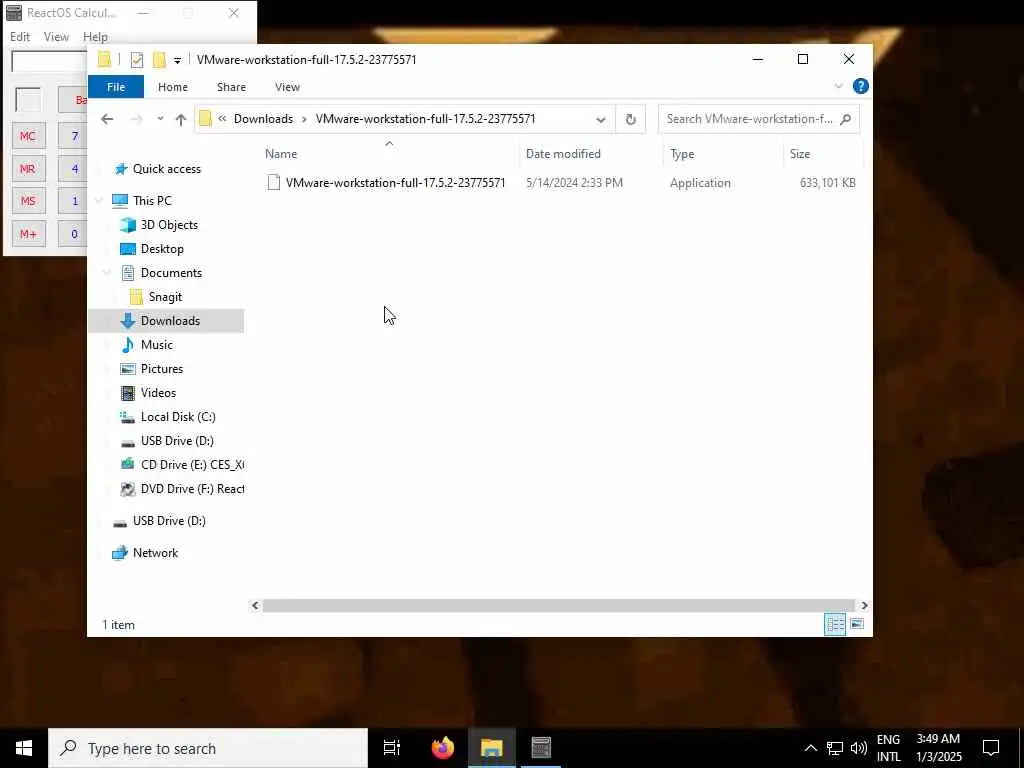Switch to Large icons view layout
Image resolution: width=1024 pixels, height=768 pixels.
857,624
